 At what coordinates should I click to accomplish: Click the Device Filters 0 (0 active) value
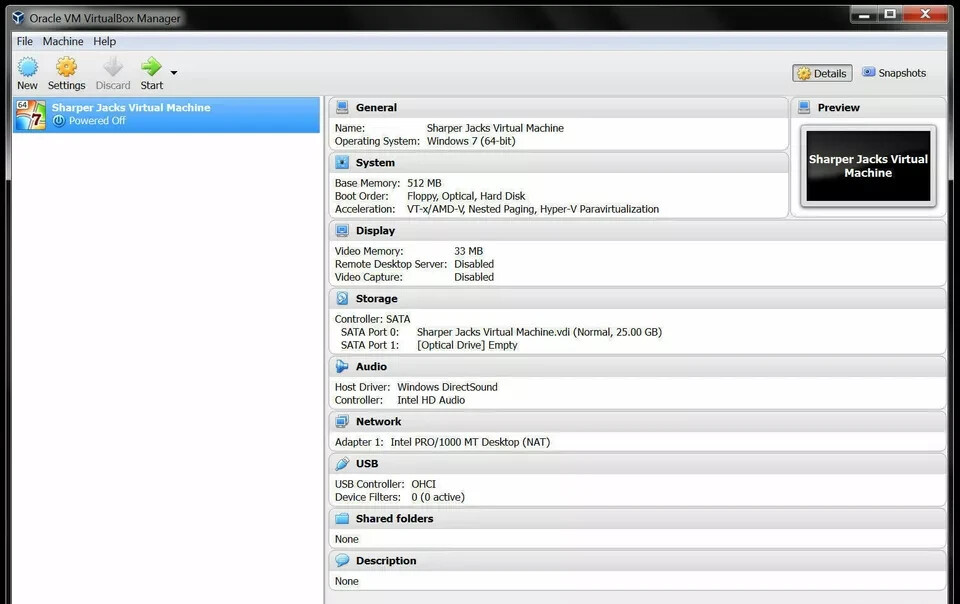click(438, 497)
